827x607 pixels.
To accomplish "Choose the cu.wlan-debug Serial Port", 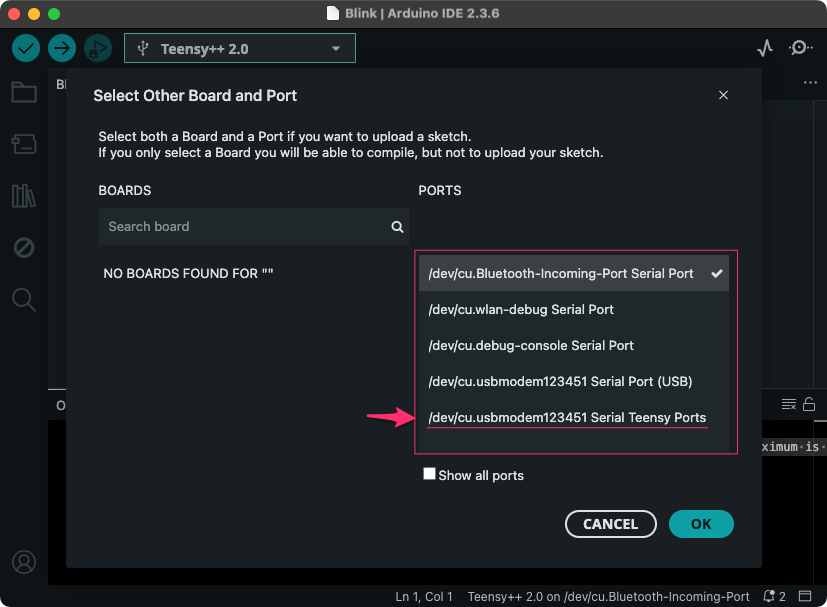I will 521,309.
